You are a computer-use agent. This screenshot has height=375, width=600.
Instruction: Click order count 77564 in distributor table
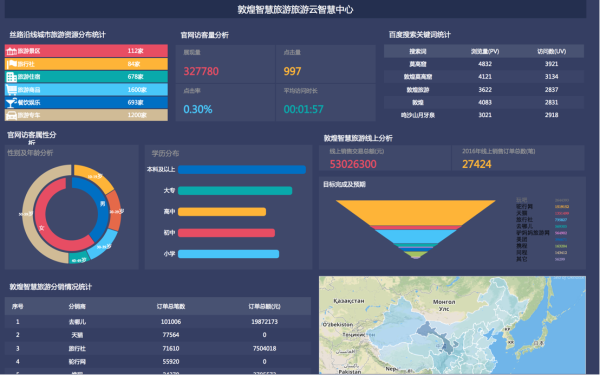tap(171, 335)
